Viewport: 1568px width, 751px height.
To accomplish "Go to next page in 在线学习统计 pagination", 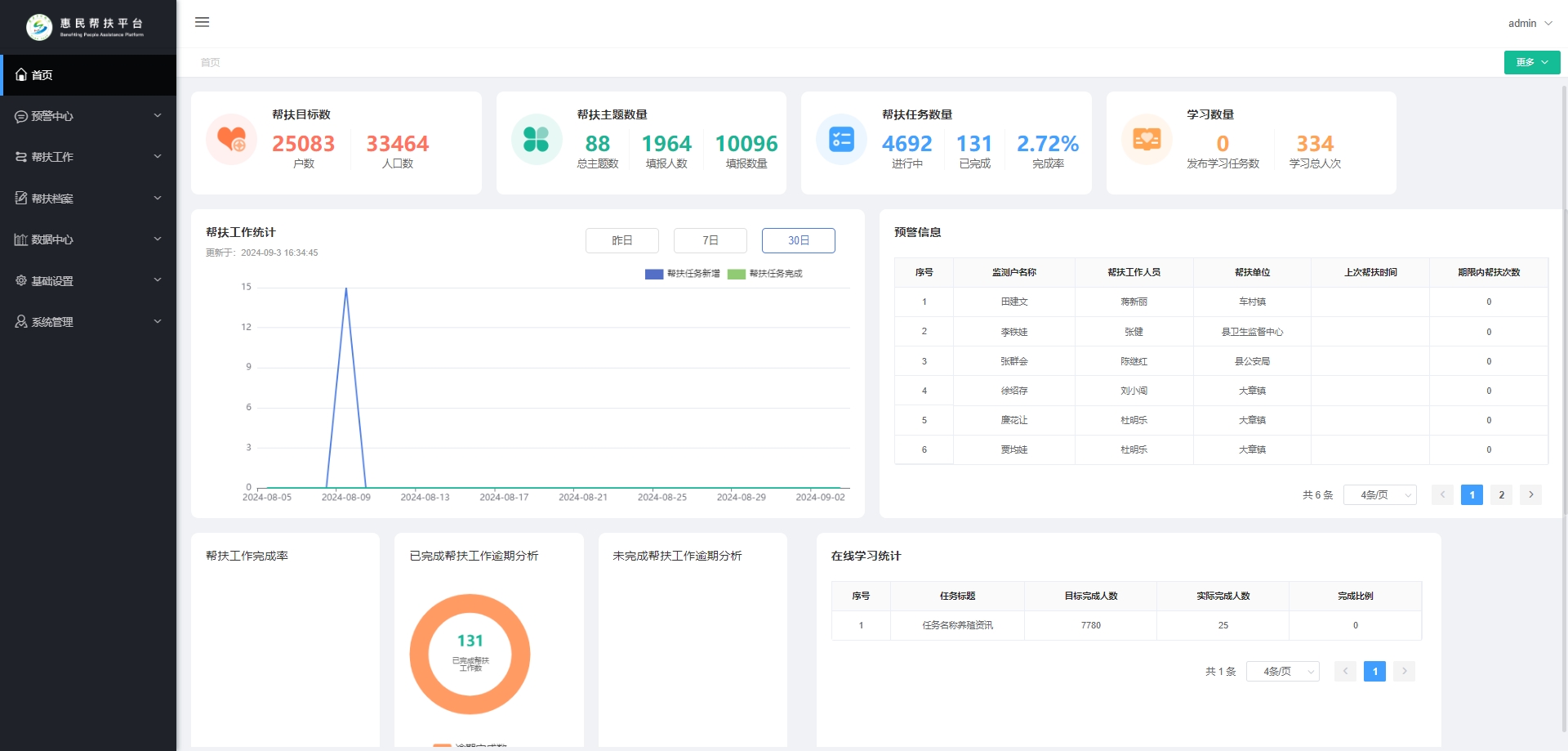I will [x=1404, y=671].
